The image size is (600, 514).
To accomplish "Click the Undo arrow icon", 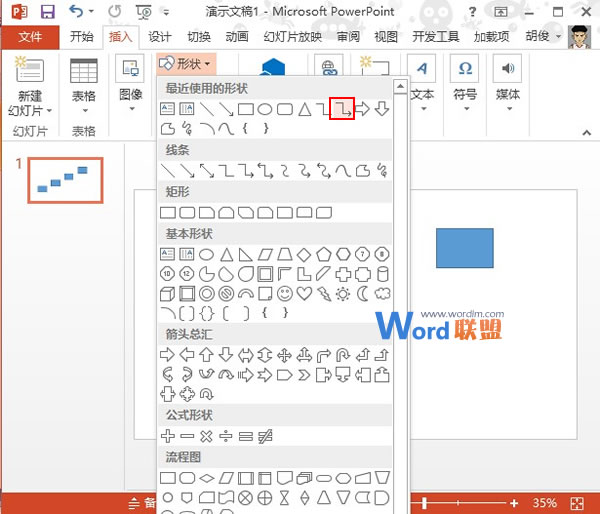I will pos(76,11).
